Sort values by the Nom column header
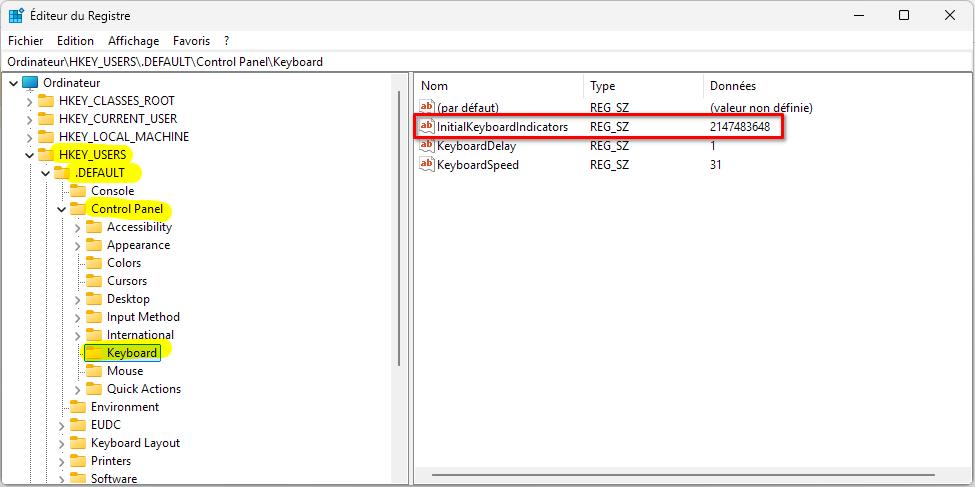 pyautogui.click(x=499, y=86)
